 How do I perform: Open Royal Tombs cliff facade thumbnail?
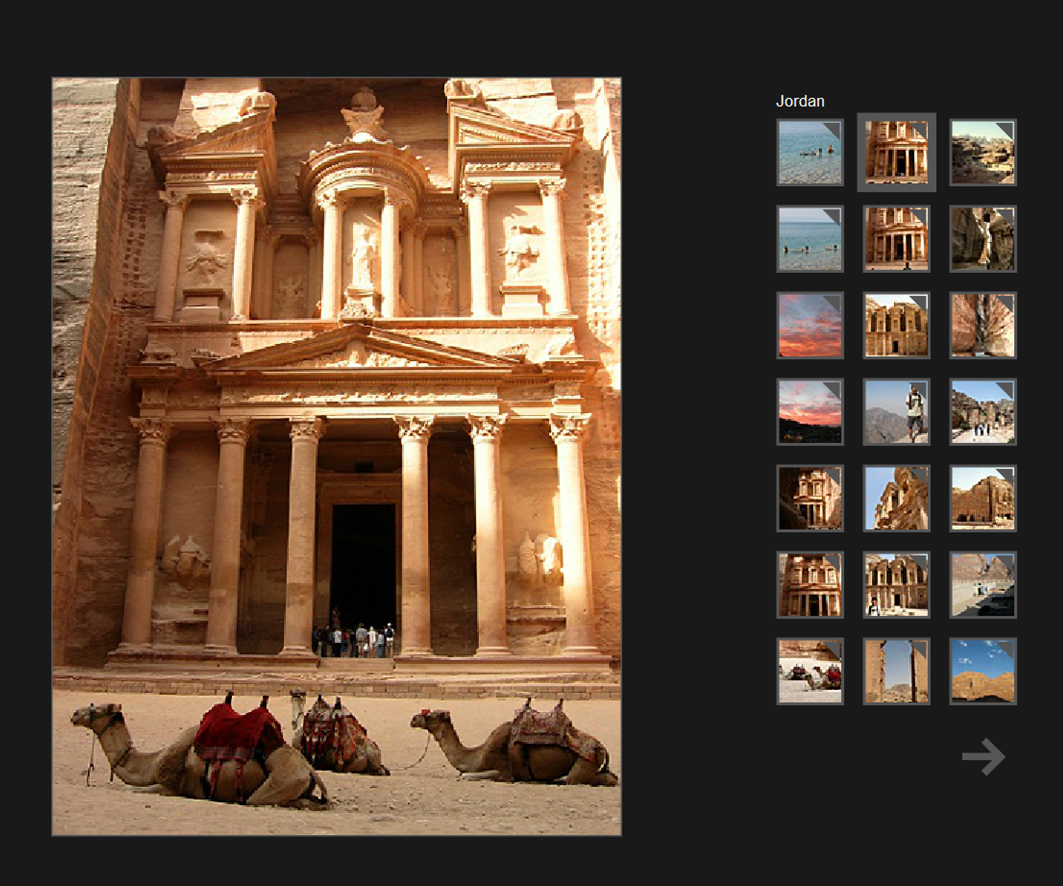click(x=983, y=498)
